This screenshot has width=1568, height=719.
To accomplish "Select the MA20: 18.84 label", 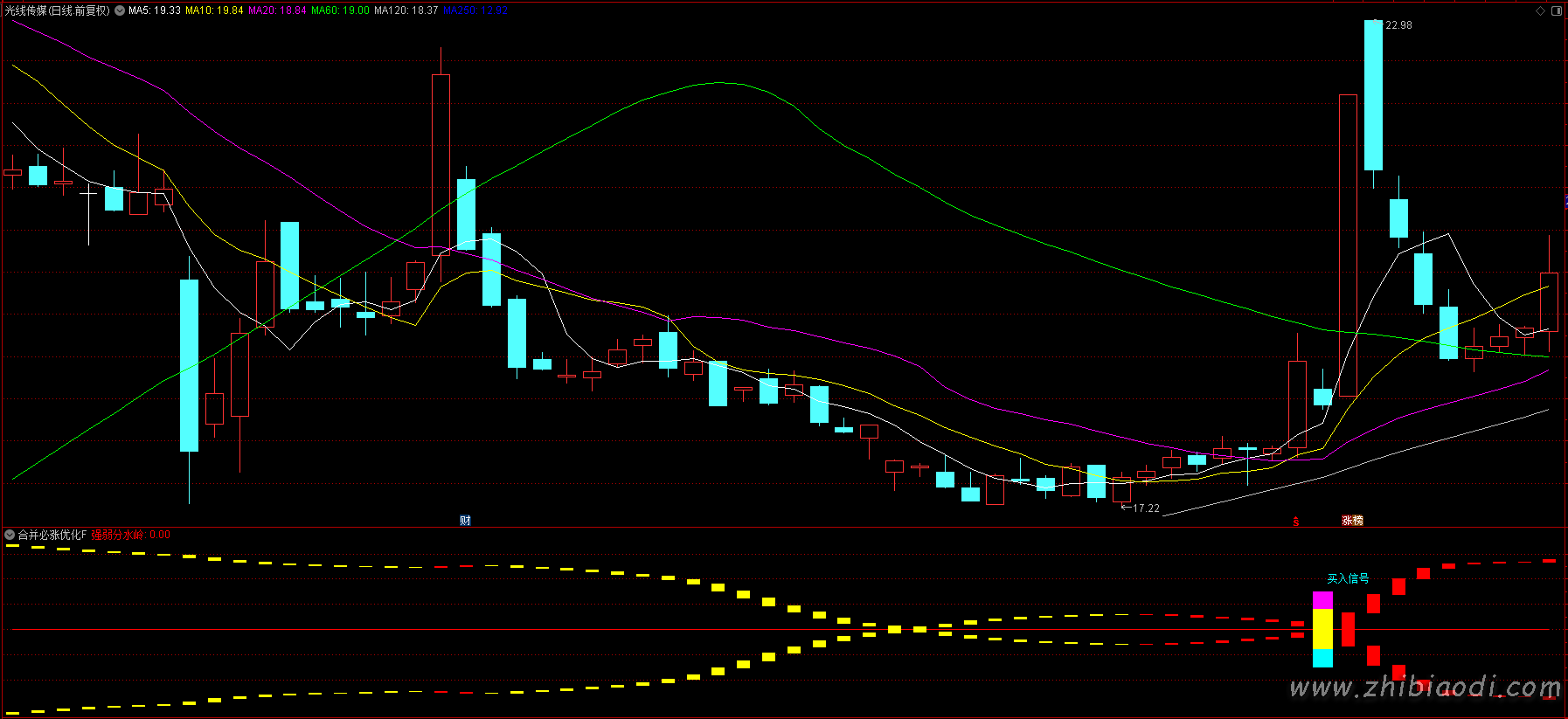I will tap(277, 10).
